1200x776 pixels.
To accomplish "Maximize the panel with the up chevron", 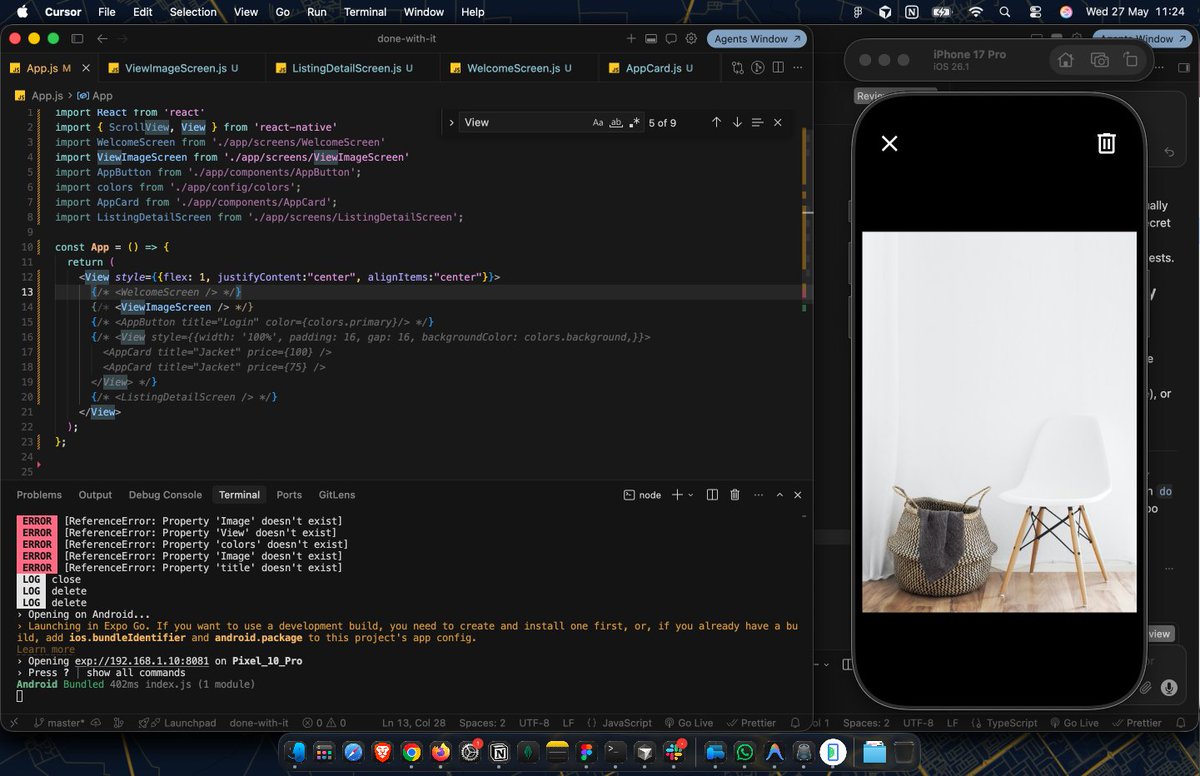I will [x=779, y=495].
